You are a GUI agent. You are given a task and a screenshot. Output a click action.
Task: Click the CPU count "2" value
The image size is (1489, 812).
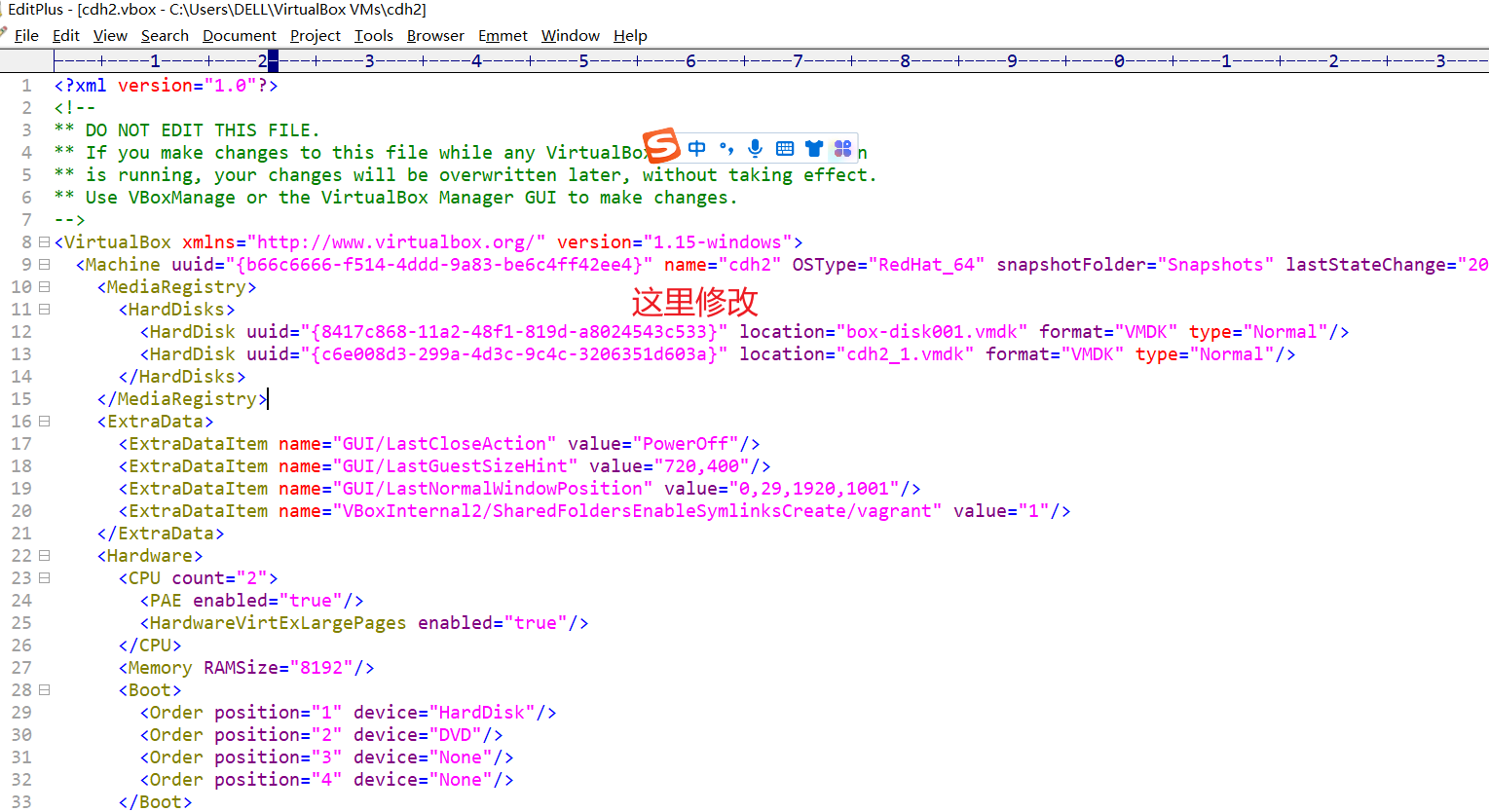pos(251,578)
